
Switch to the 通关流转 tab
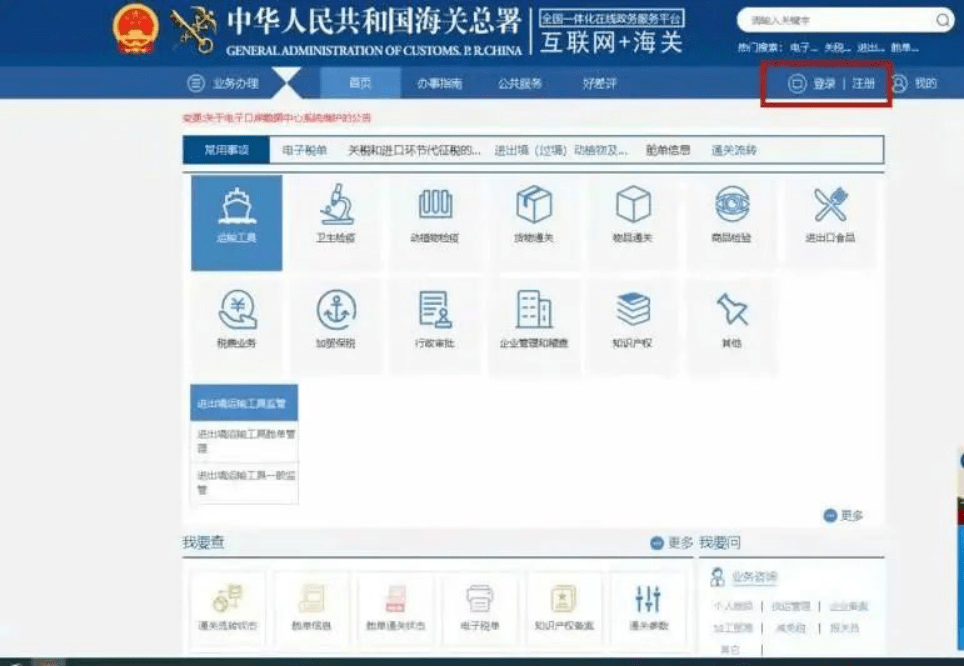734,150
